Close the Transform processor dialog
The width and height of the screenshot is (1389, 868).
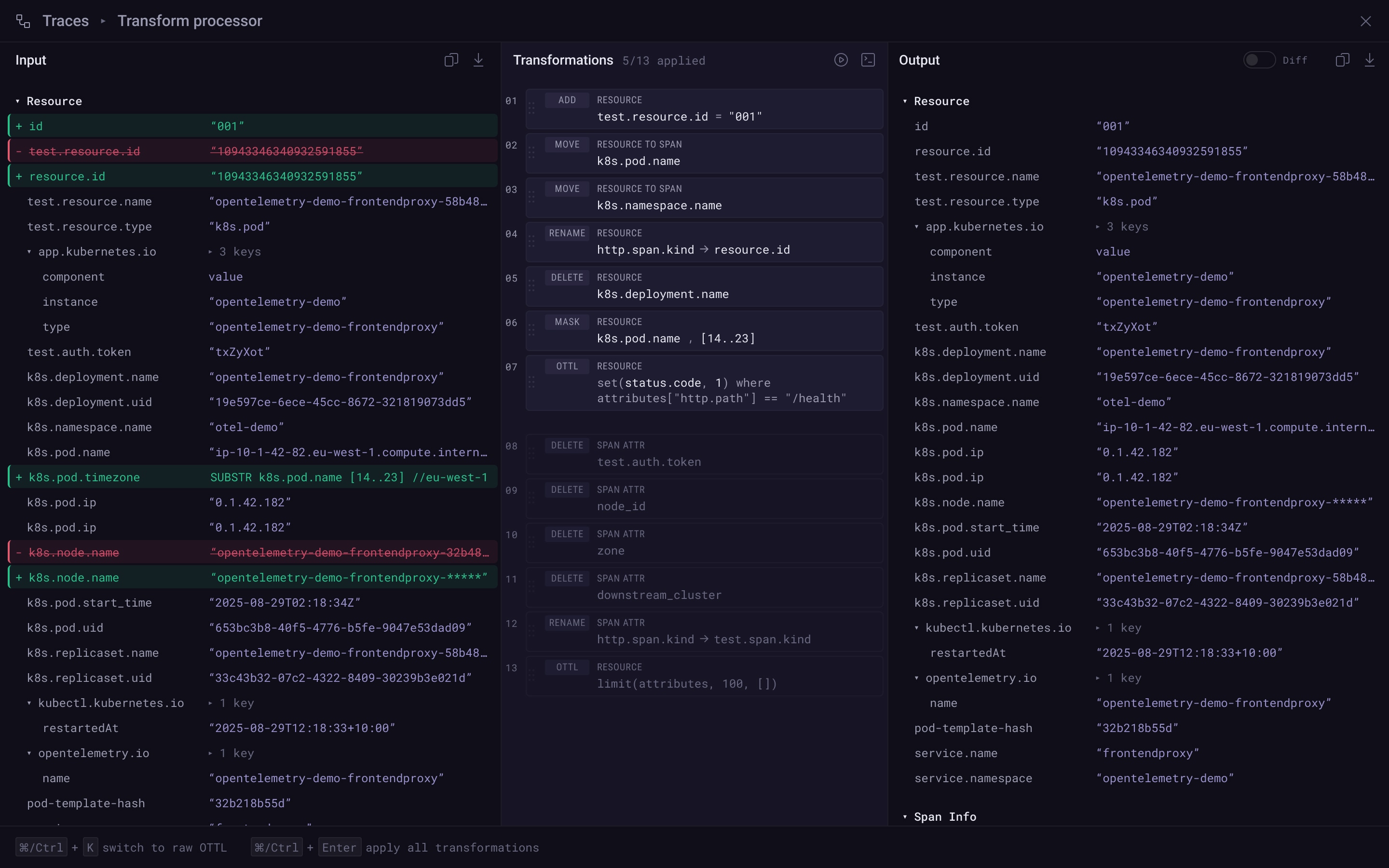pos(1365,21)
